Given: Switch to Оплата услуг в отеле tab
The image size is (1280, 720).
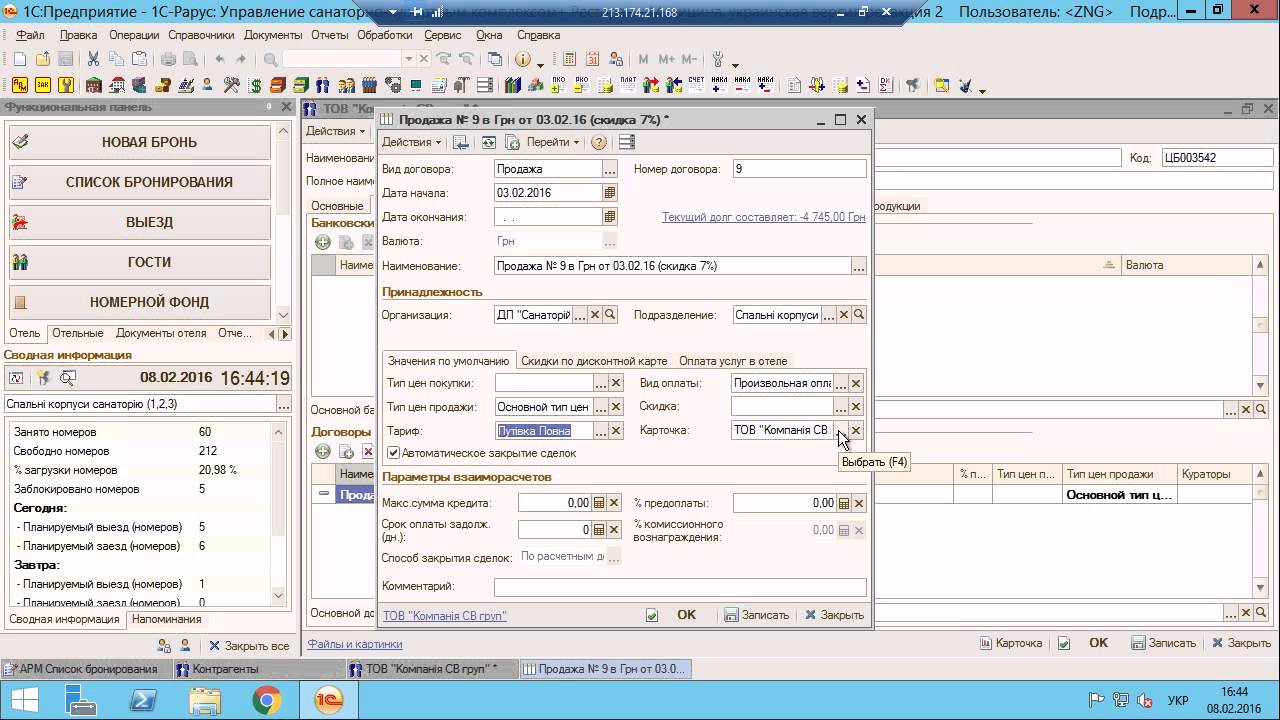Looking at the screenshot, I should click(x=733, y=361).
